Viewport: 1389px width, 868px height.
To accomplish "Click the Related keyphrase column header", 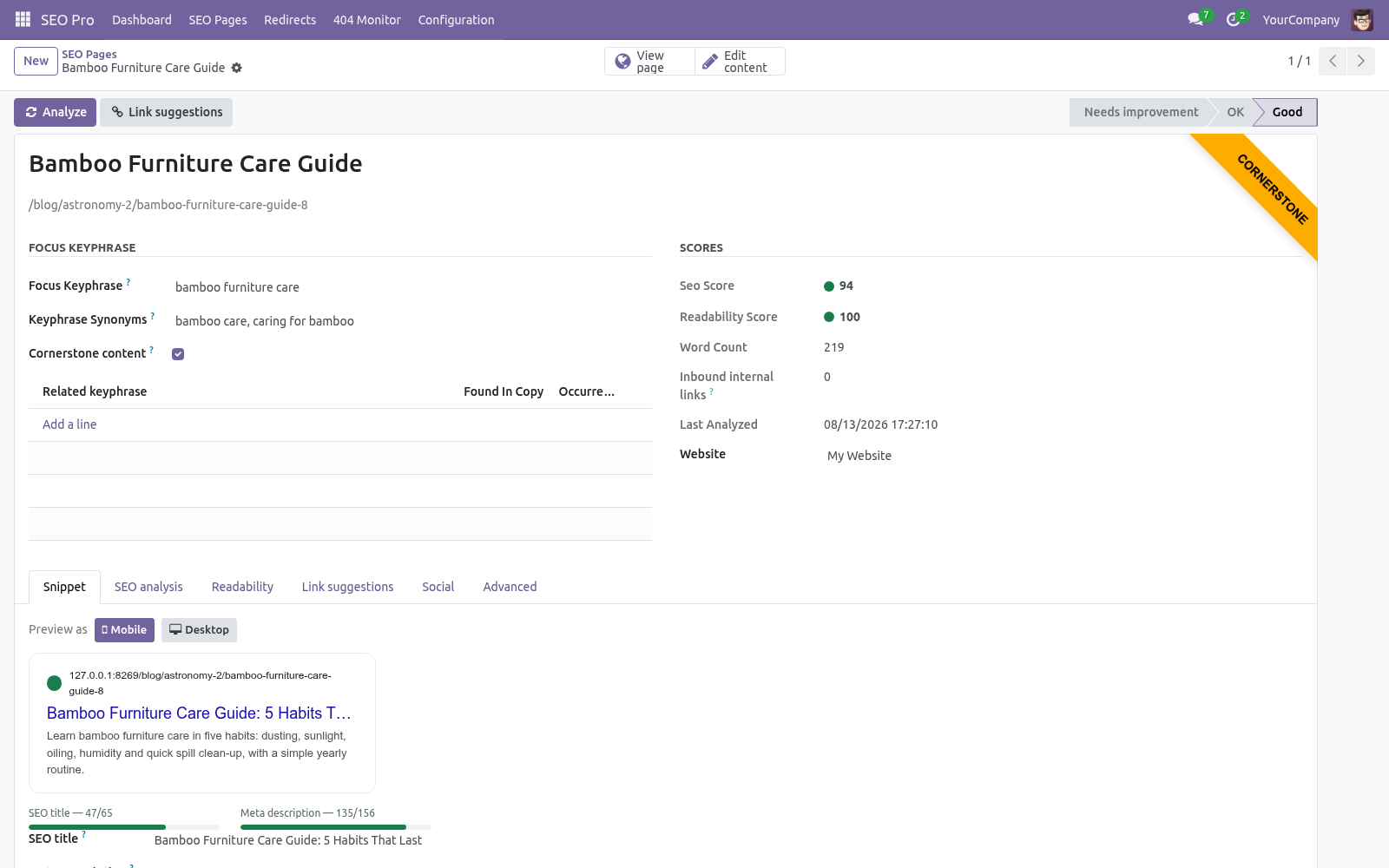I will (x=95, y=391).
